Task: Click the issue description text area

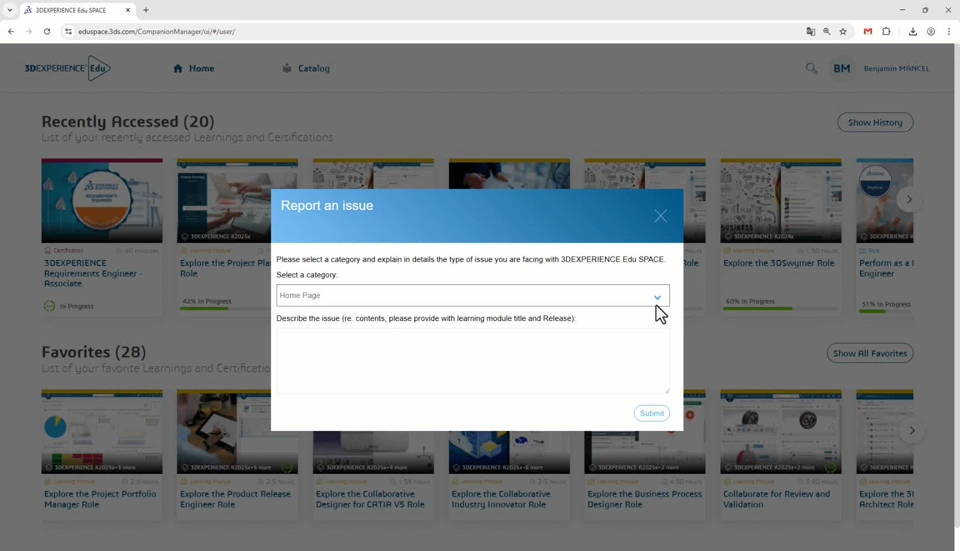Action: 473,361
